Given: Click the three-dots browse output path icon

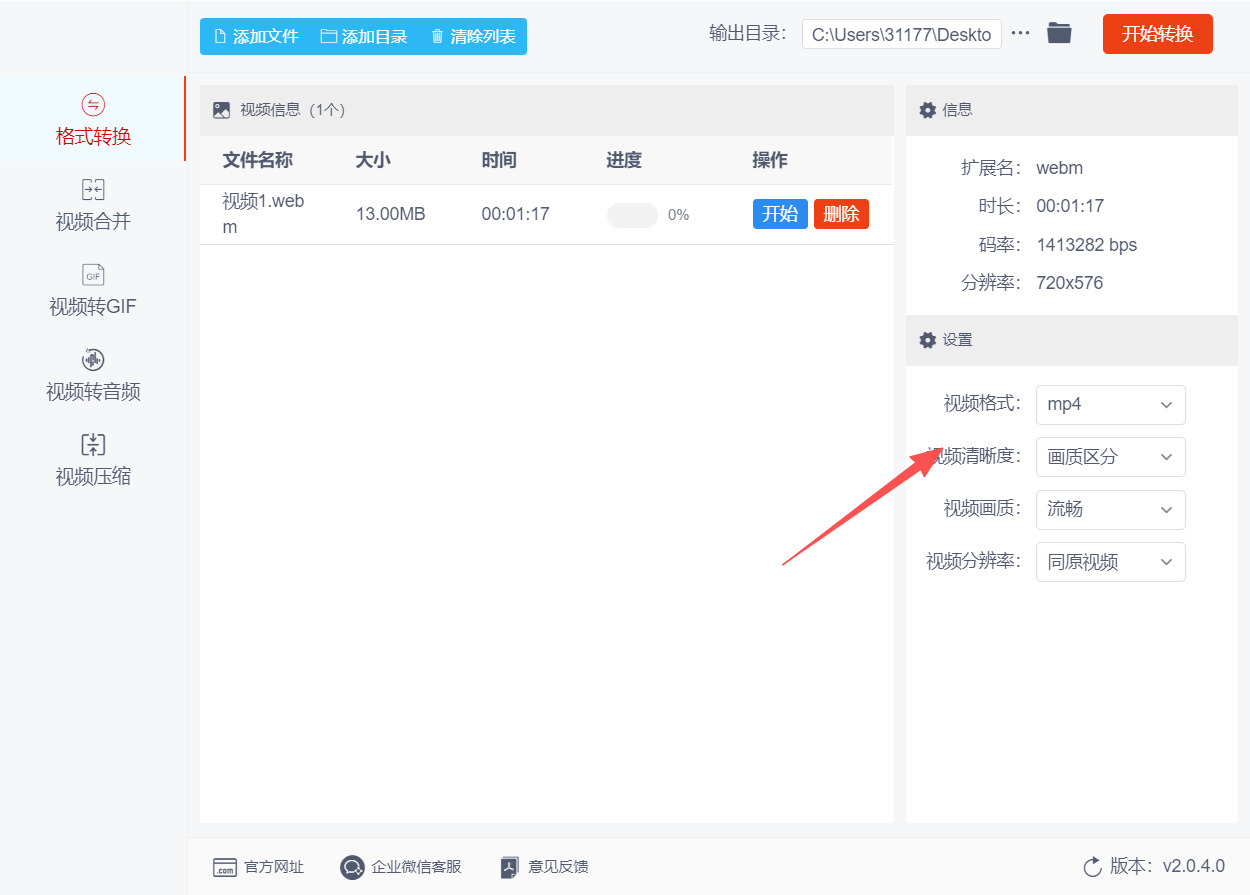Looking at the screenshot, I should (x=1020, y=33).
